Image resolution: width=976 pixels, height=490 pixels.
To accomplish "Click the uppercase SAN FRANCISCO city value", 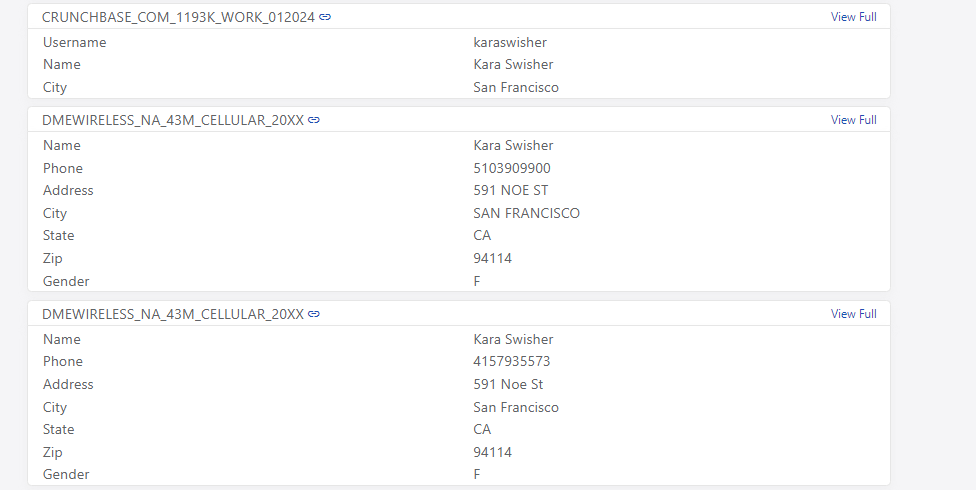I will point(526,213).
